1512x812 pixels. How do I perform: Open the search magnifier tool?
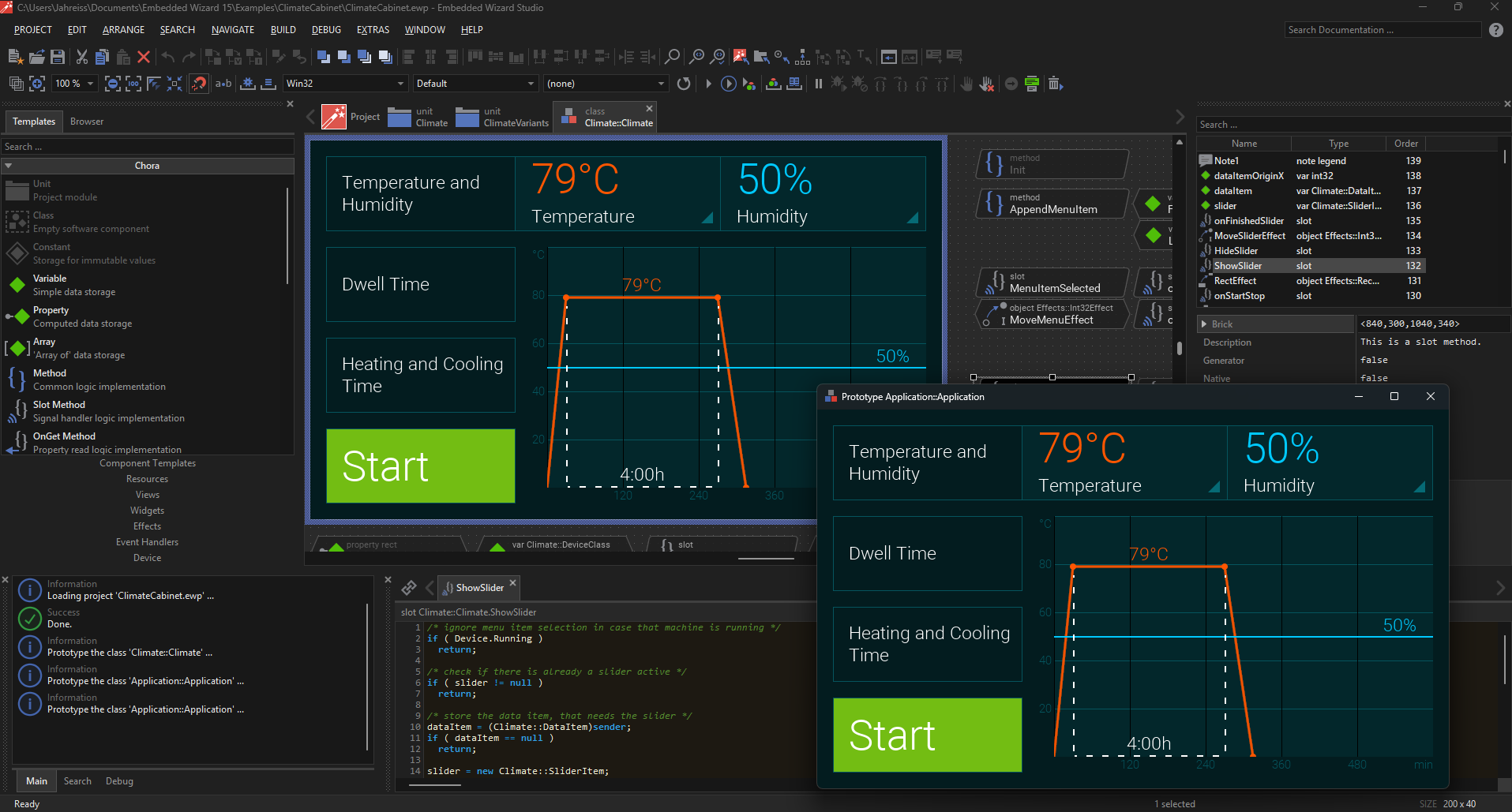pyautogui.click(x=672, y=57)
